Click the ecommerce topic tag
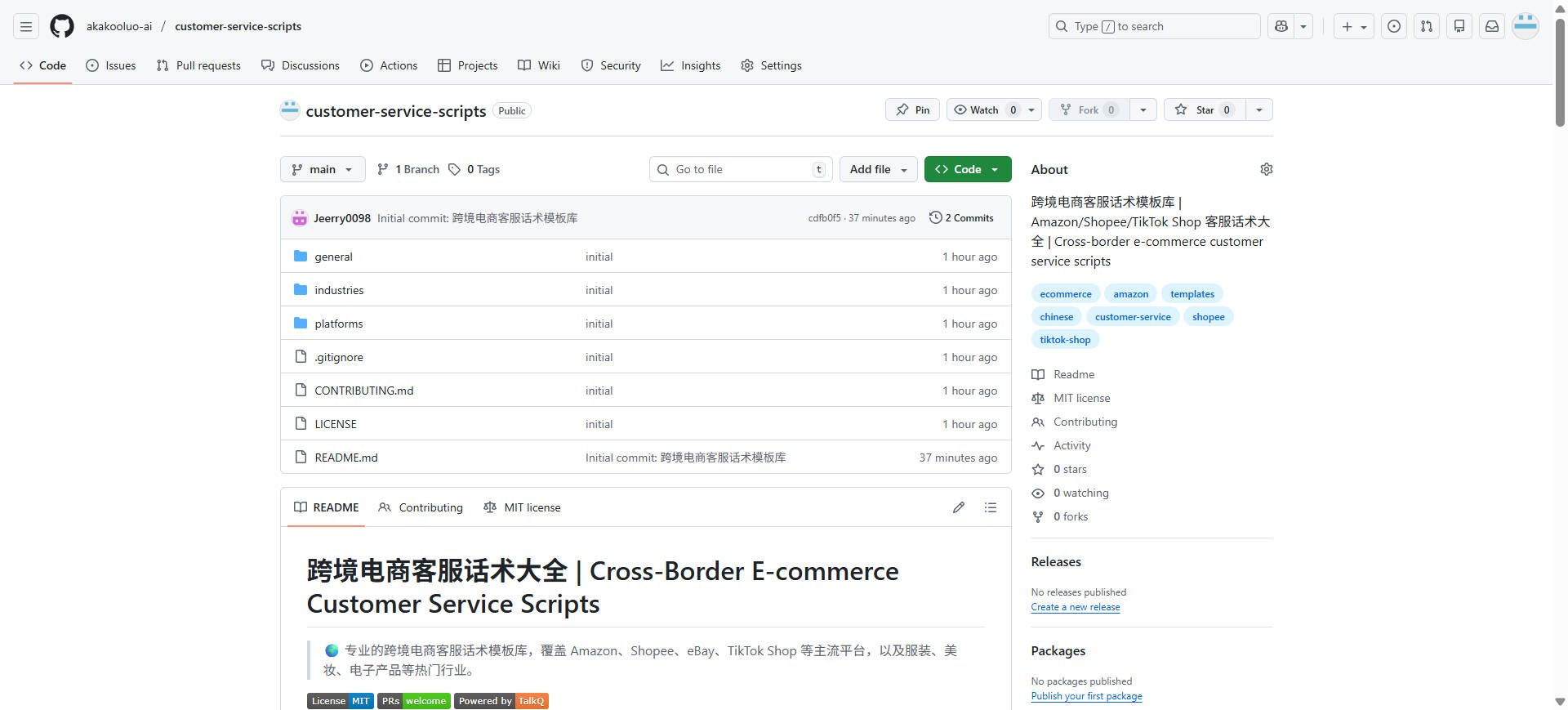 point(1066,294)
